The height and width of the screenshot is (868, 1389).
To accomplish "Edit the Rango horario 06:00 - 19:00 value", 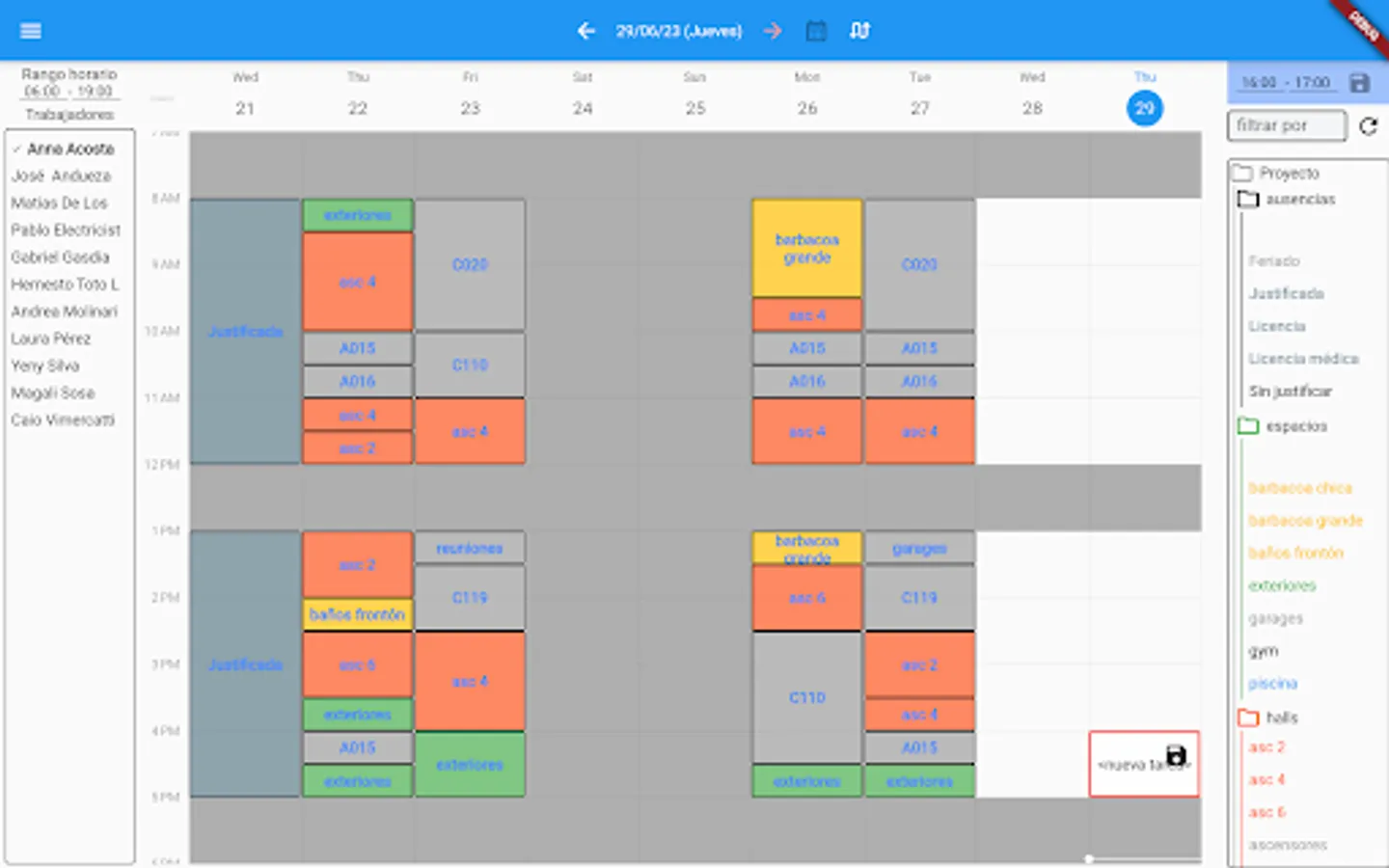I will coord(68,92).
